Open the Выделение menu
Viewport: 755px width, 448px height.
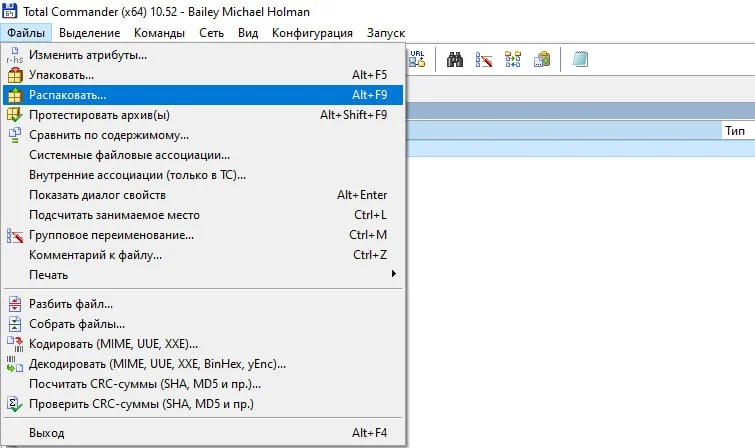coord(90,33)
